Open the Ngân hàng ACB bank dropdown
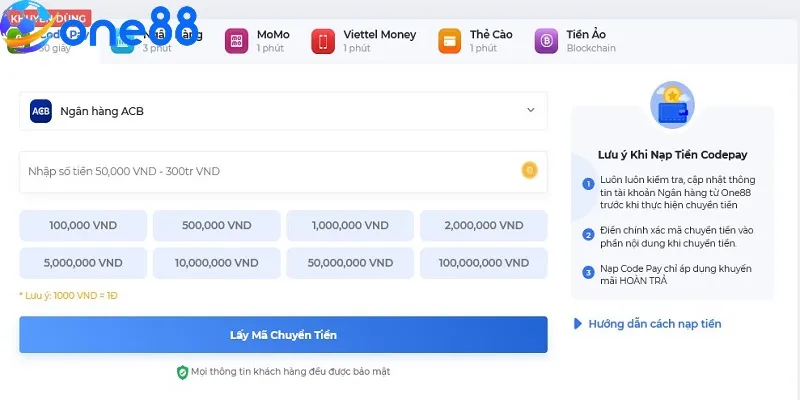This screenshot has height=400, width=800. tap(283, 111)
